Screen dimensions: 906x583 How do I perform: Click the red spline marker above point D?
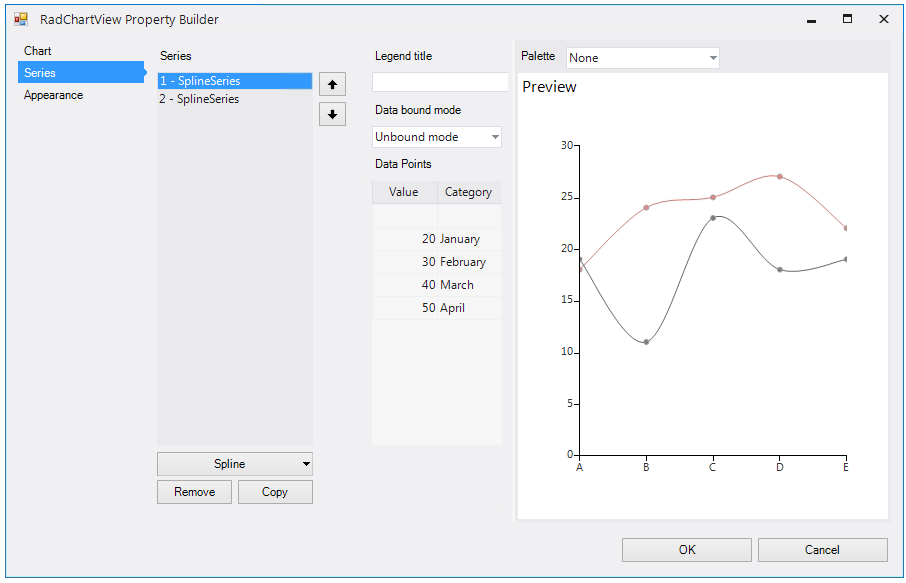[x=779, y=177]
